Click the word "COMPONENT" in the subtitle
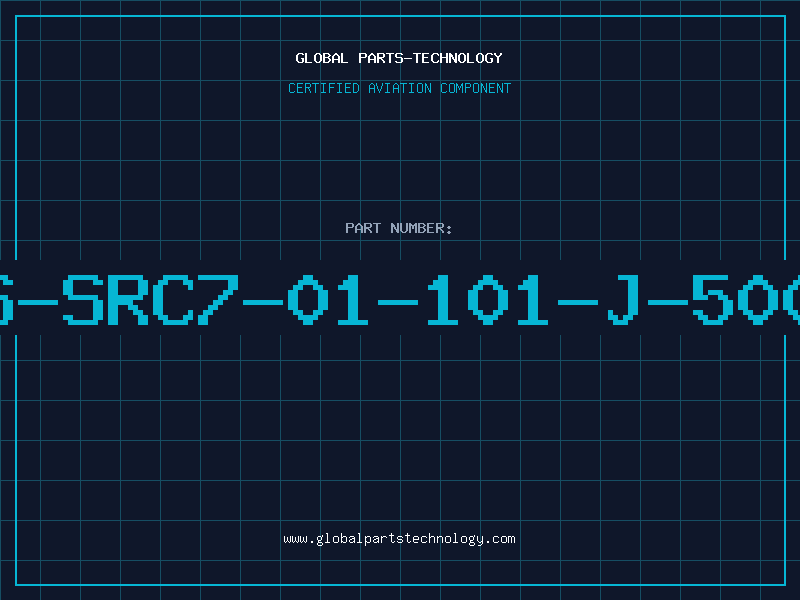The height and width of the screenshot is (600, 800). coord(475,88)
